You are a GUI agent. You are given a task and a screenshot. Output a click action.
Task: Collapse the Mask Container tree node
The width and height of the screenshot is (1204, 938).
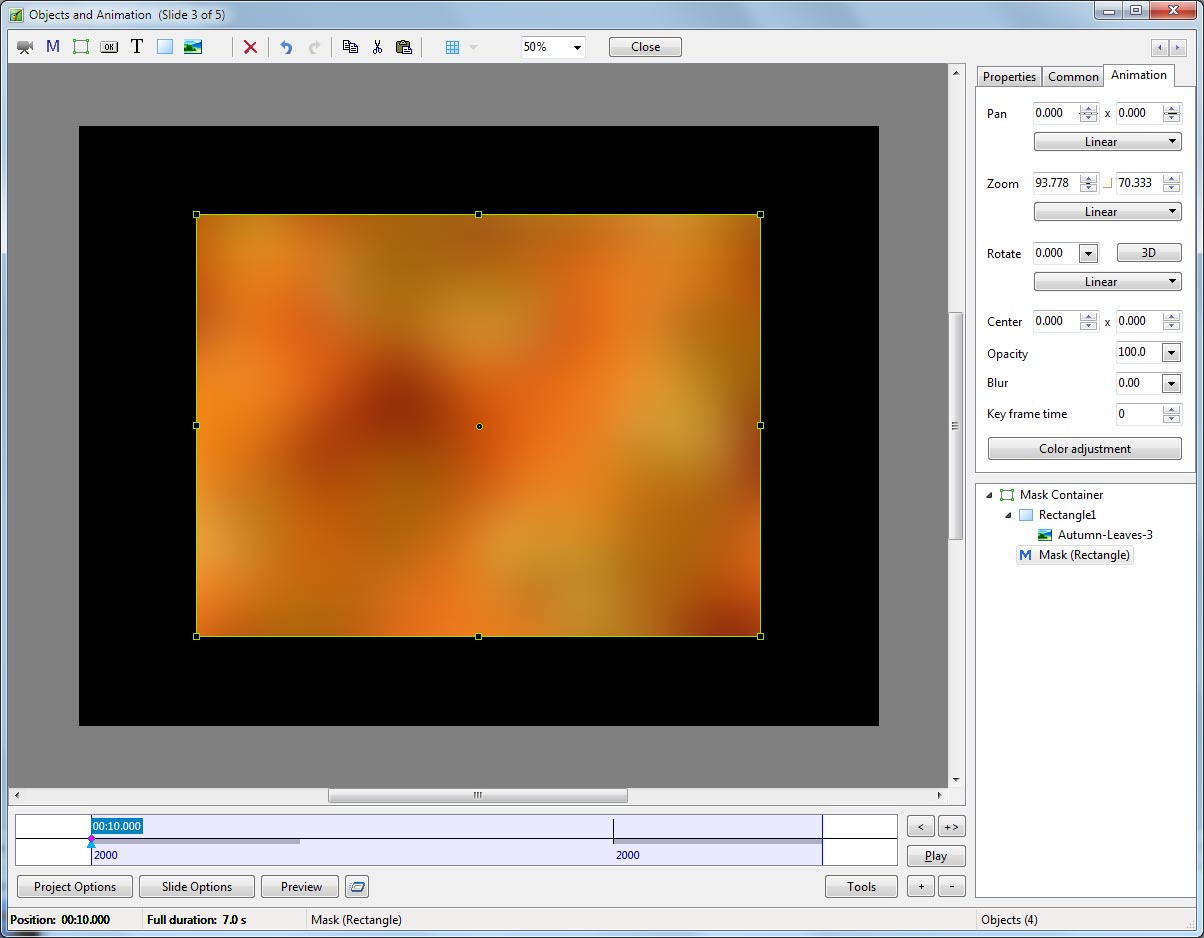[990, 495]
